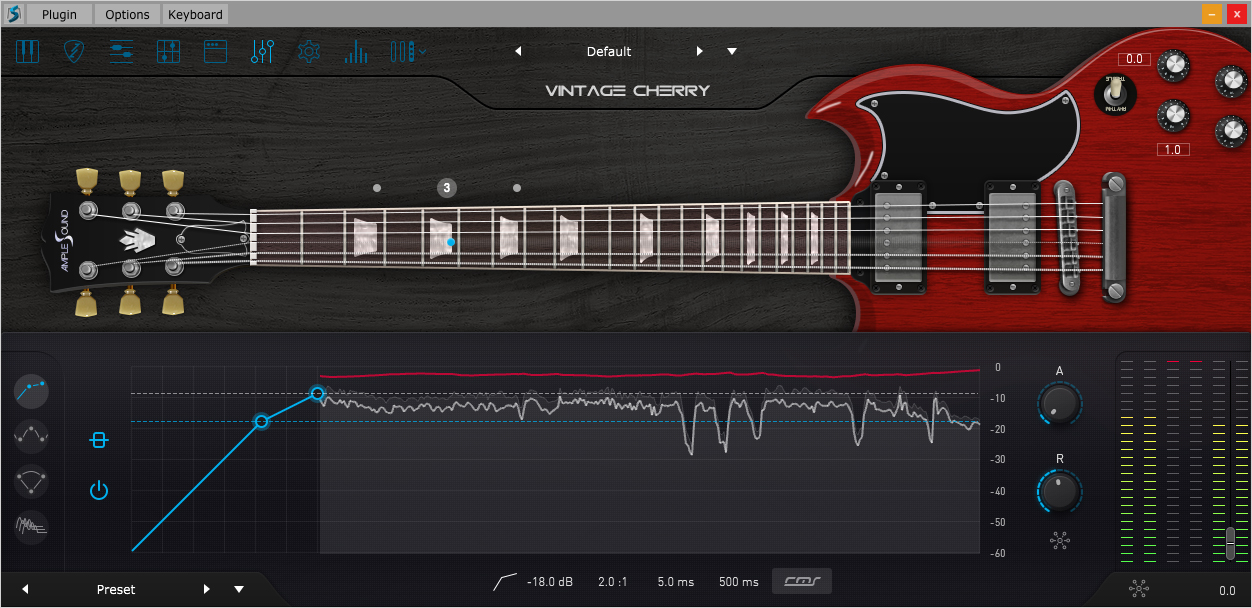Click the 1.0 value box below knobs
This screenshot has width=1252, height=608.
pos(1172,150)
